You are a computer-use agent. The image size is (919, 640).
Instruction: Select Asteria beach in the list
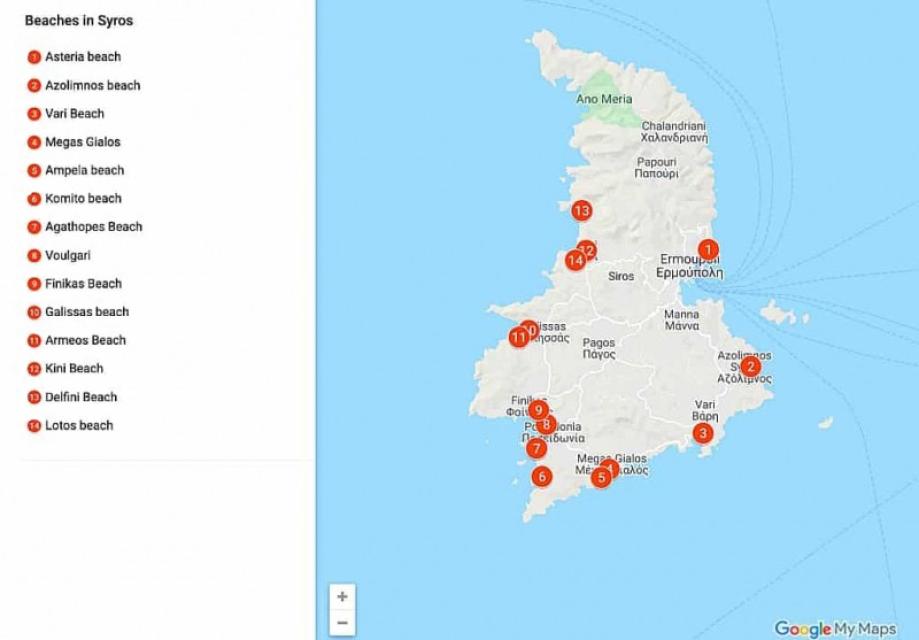pos(83,57)
